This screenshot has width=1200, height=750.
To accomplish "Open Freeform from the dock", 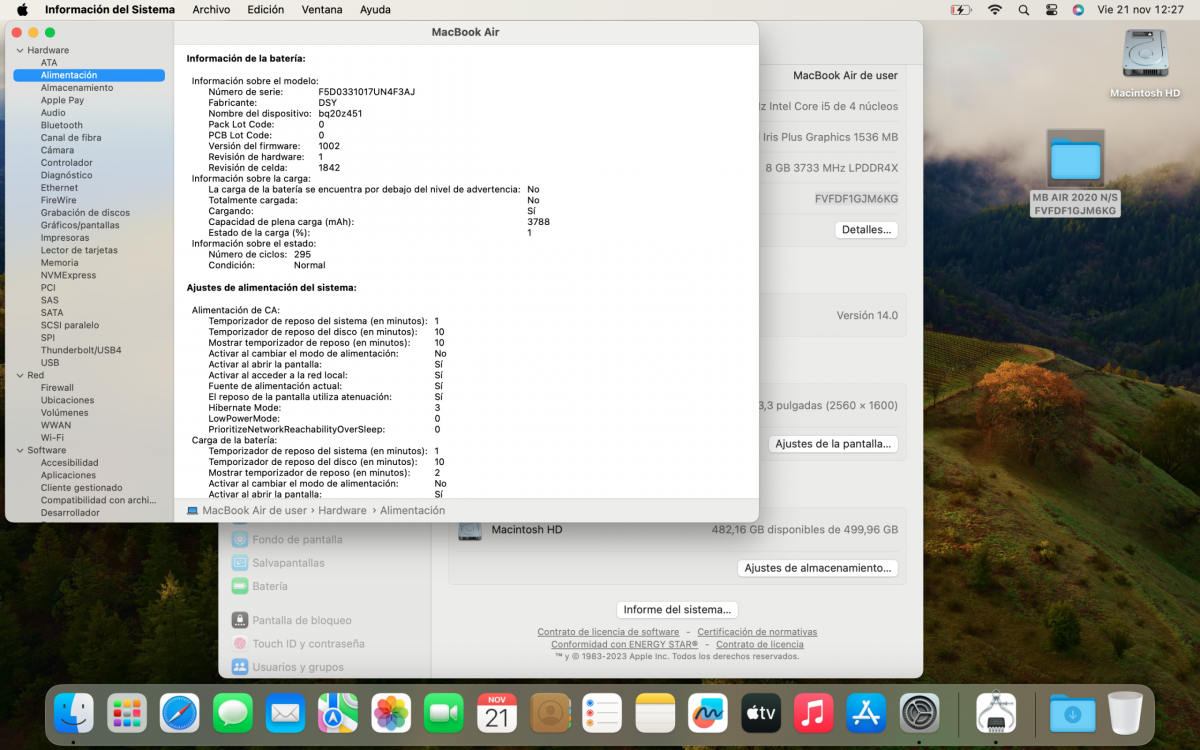I will (708, 713).
